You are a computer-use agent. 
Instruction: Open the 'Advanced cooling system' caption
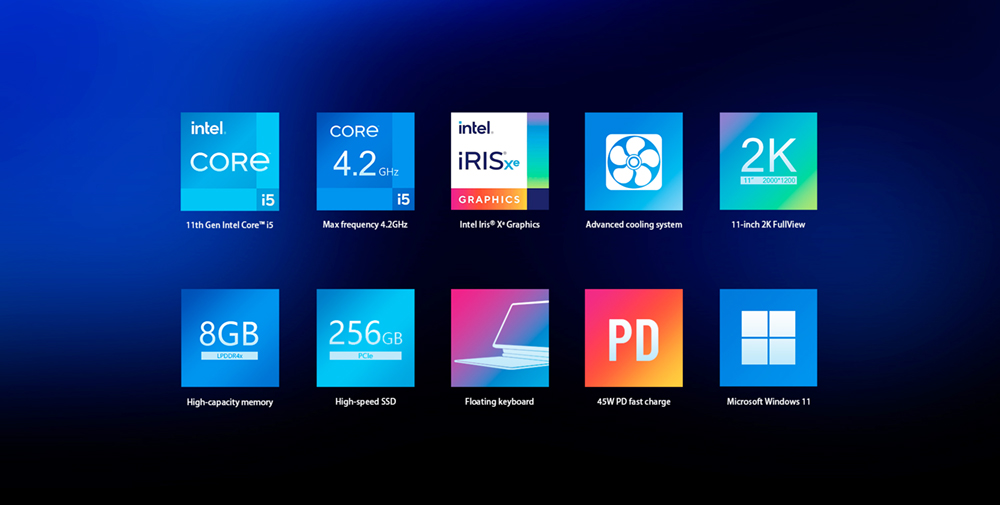634,225
